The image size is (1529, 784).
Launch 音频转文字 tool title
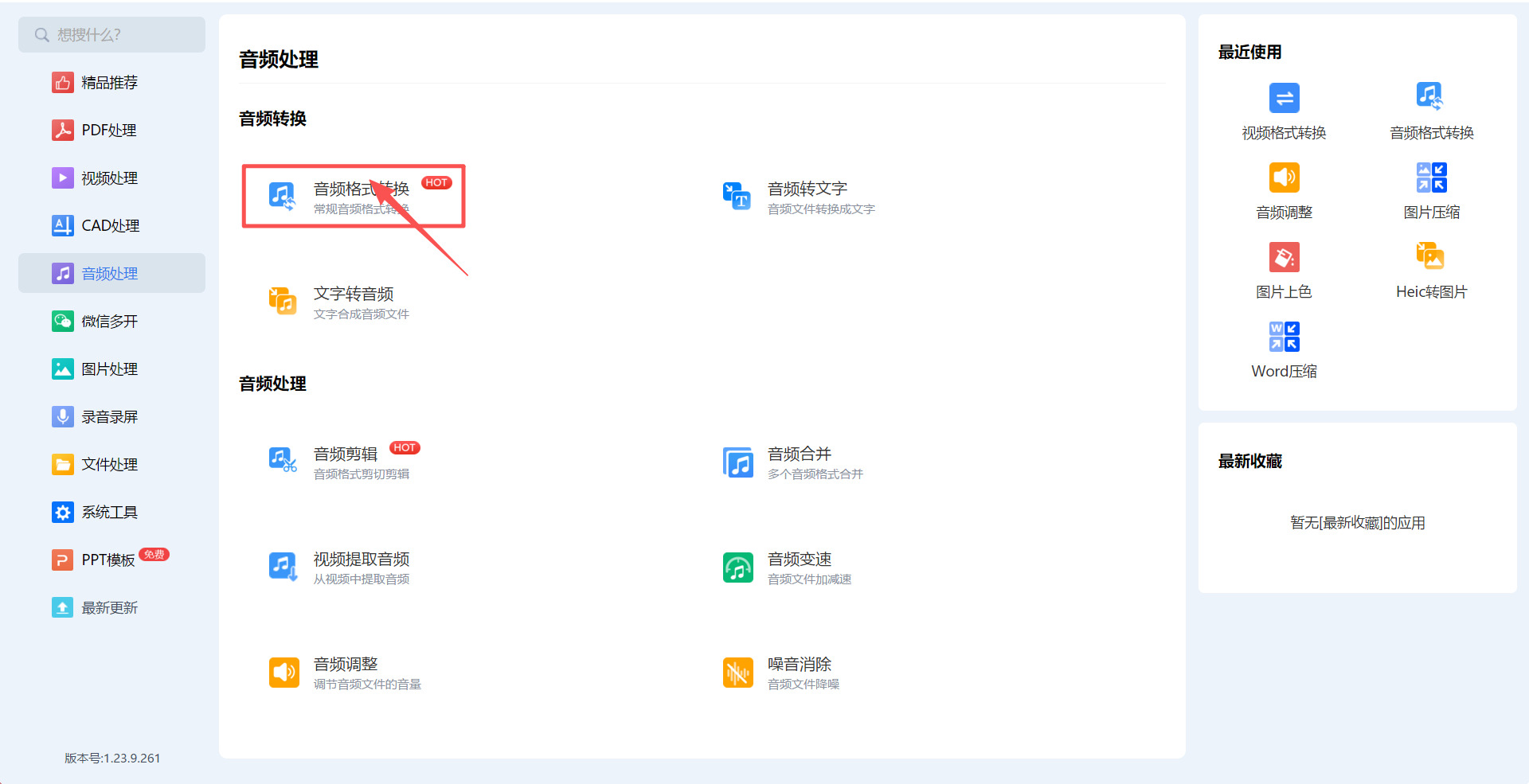[x=808, y=189]
